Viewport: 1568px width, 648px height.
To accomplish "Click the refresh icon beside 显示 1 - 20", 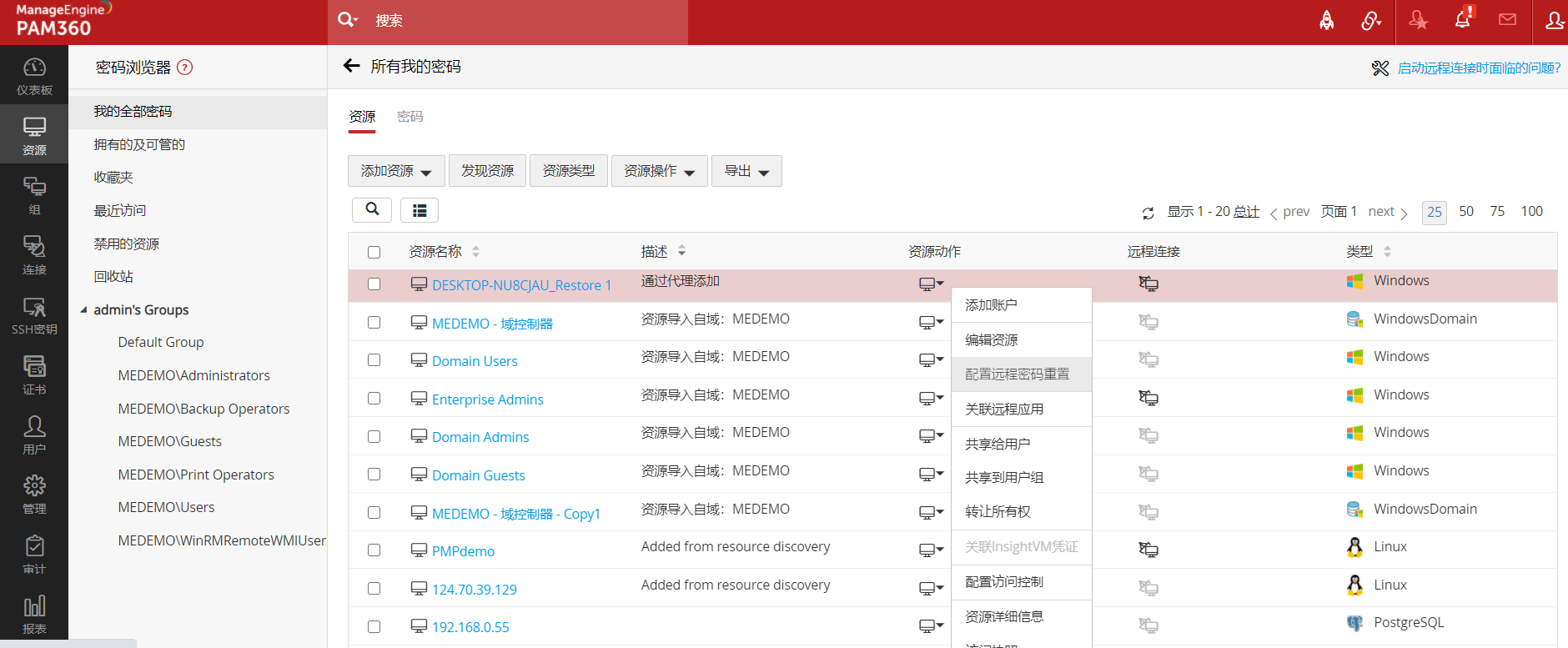I will coord(1148,213).
